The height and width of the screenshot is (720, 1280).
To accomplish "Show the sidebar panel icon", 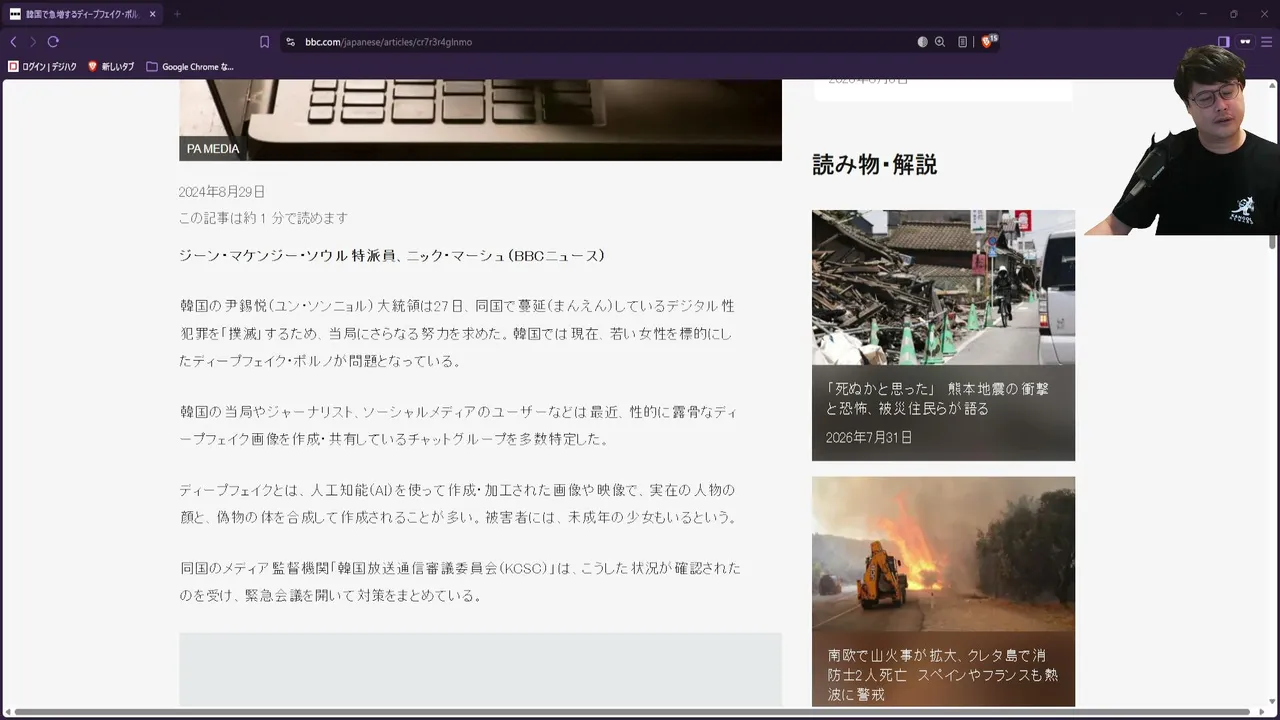I will click(1223, 42).
